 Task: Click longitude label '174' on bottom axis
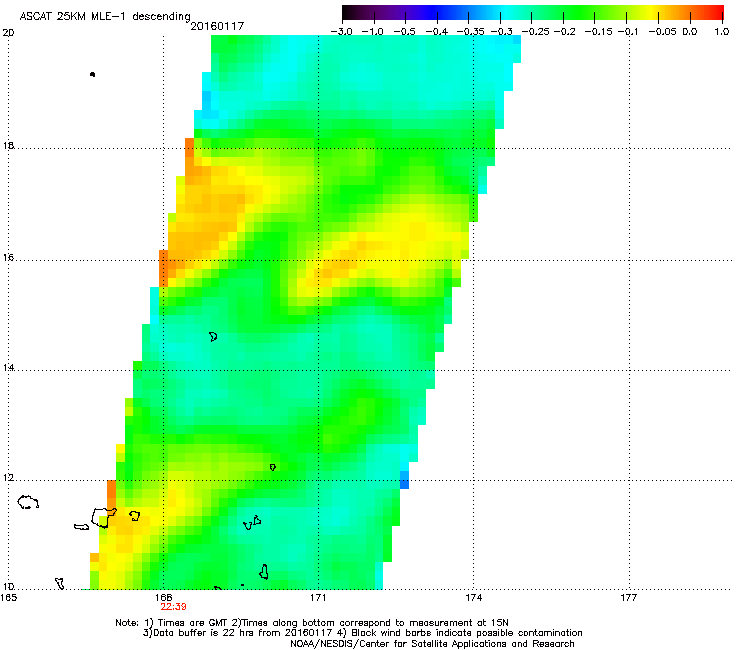pos(473,598)
